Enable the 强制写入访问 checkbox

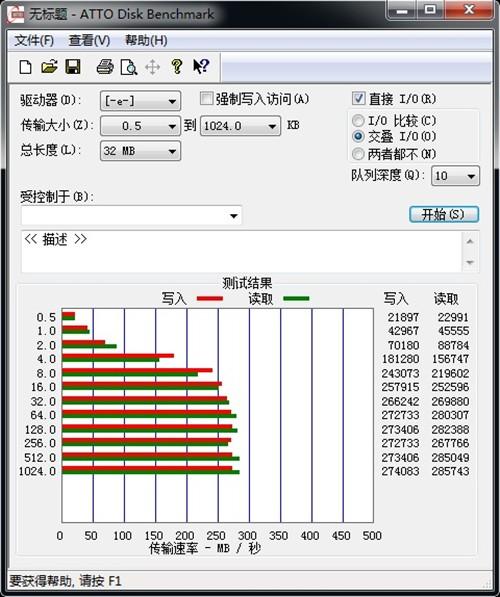click(206, 99)
